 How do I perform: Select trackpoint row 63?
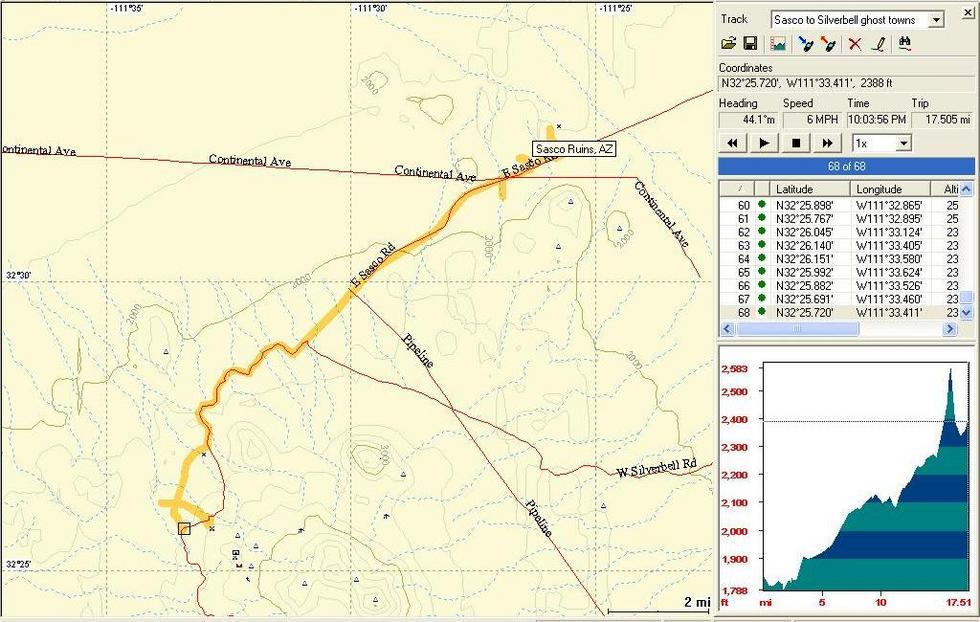click(839, 246)
